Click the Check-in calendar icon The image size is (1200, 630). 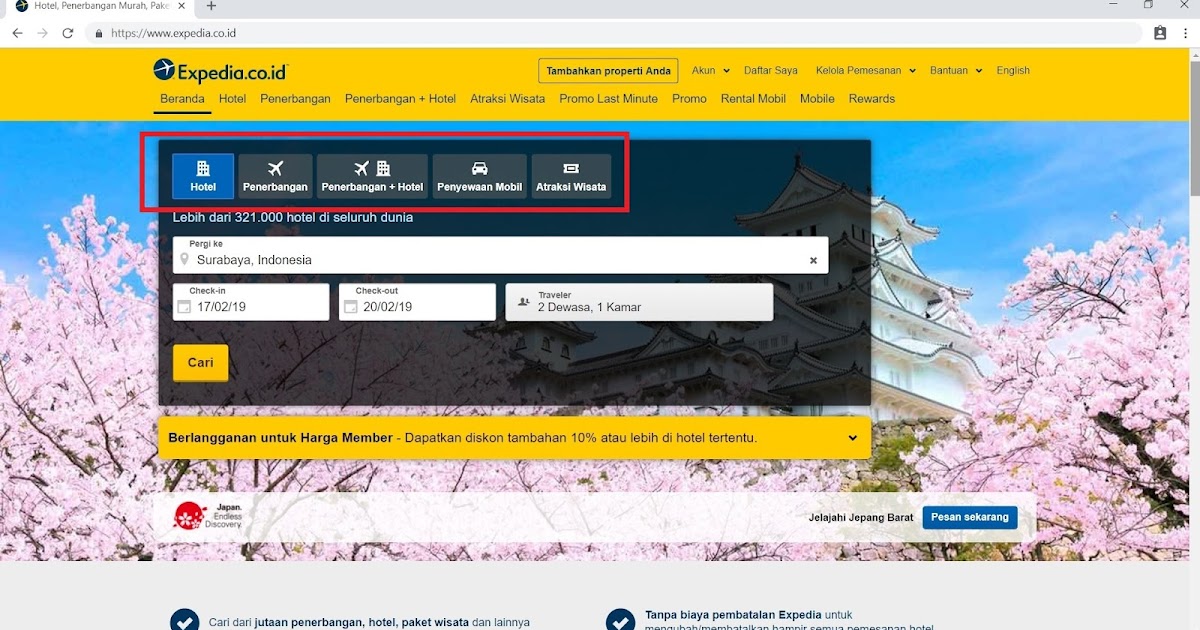pyautogui.click(x=184, y=307)
